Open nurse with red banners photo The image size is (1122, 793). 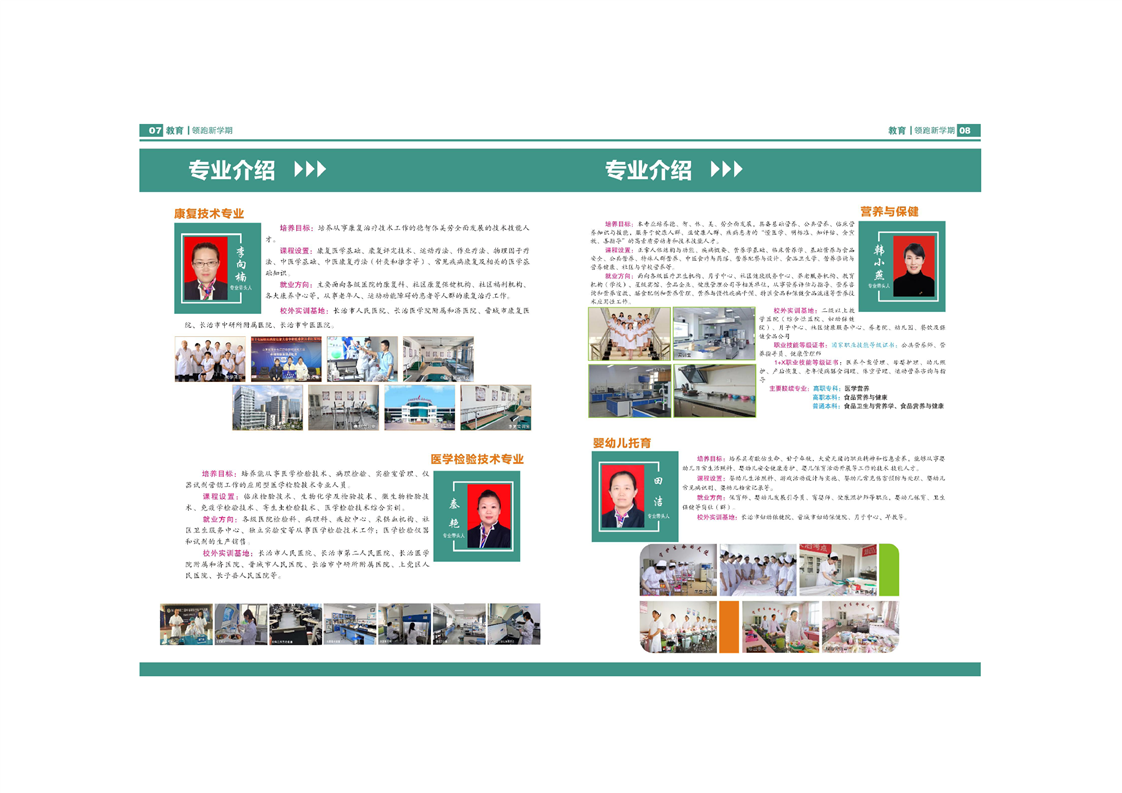838,570
